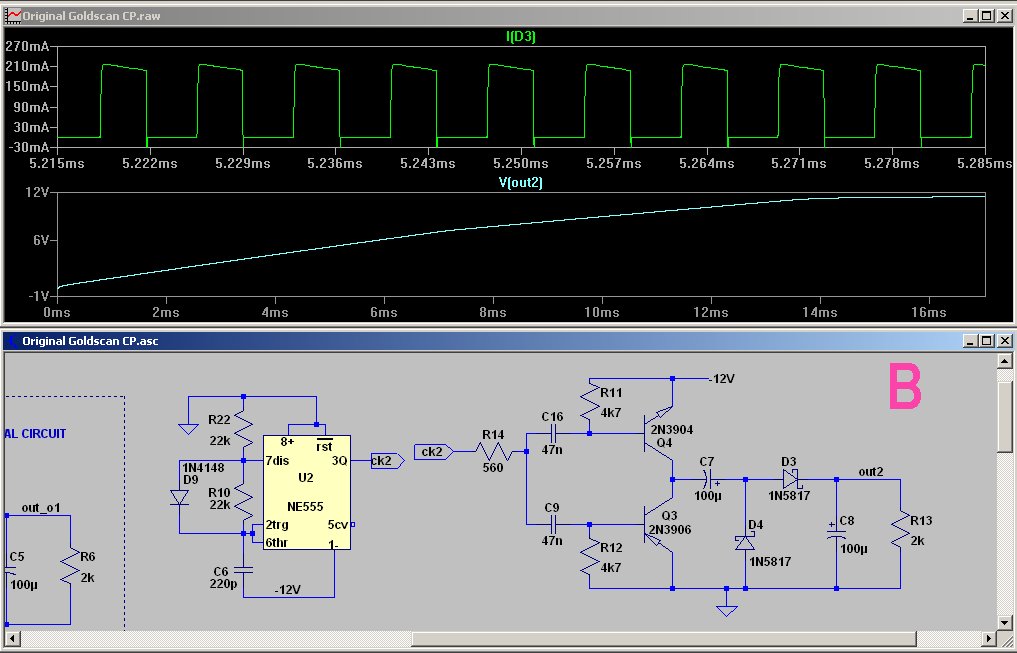
Task: Maximize the Original Goldscan CP.raw waveform window
Action: point(985,16)
